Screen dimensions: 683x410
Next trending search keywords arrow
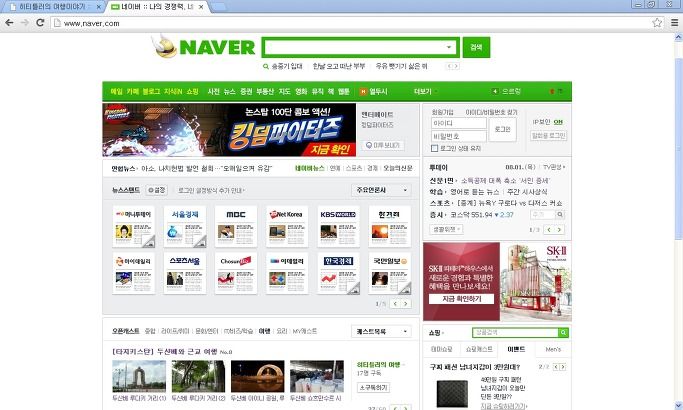456,66
